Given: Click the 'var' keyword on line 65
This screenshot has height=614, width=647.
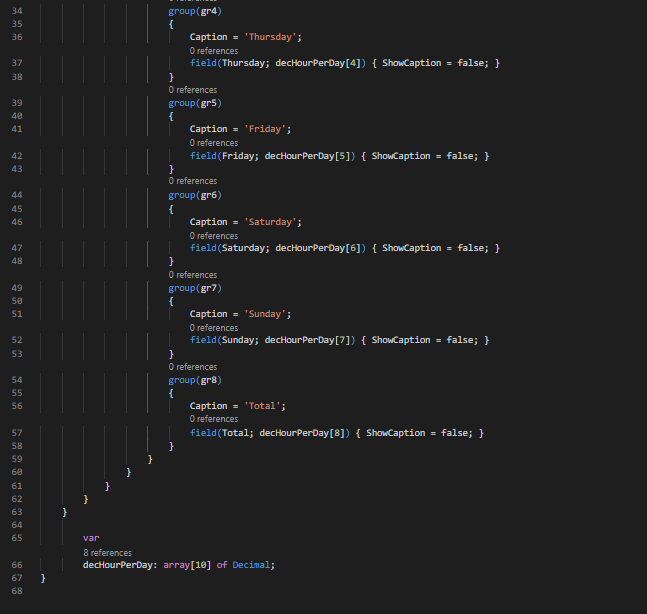Looking at the screenshot, I should click(x=91, y=538).
